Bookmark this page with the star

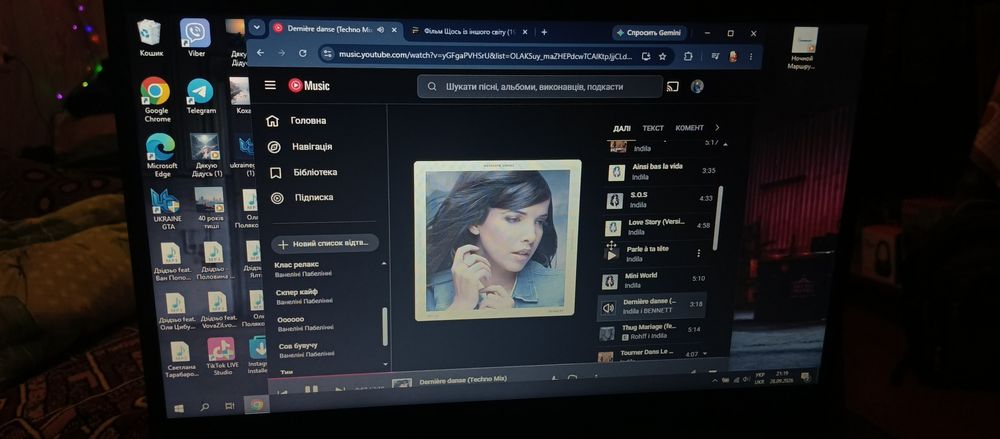point(663,56)
